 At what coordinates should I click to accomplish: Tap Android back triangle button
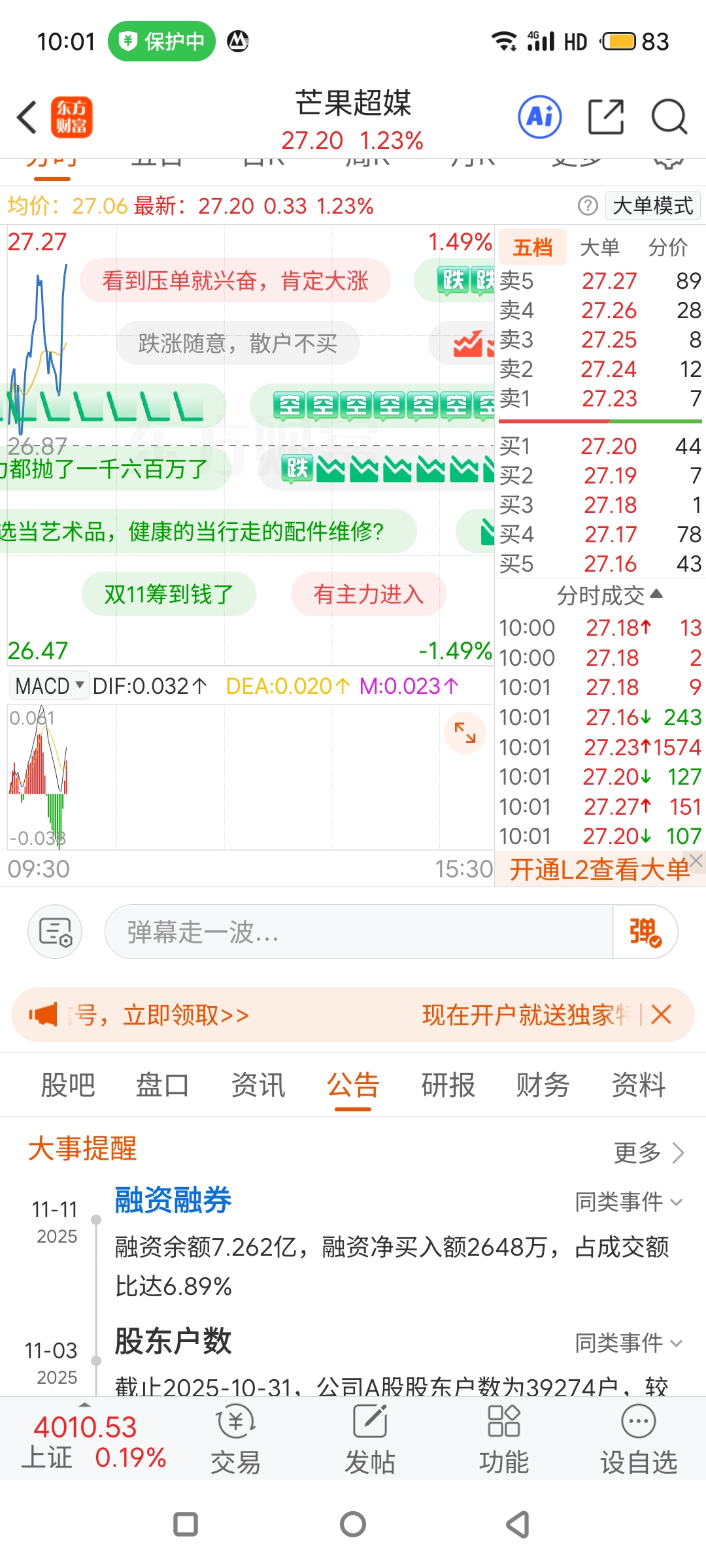point(518,1524)
